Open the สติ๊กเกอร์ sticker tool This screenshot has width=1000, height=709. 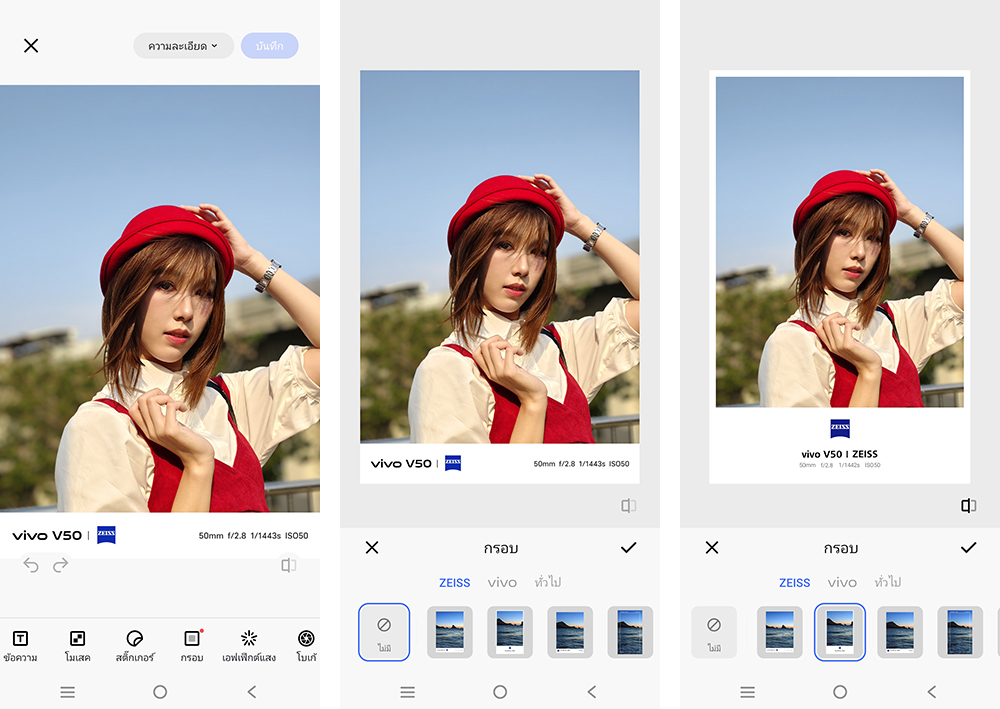(x=135, y=645)
